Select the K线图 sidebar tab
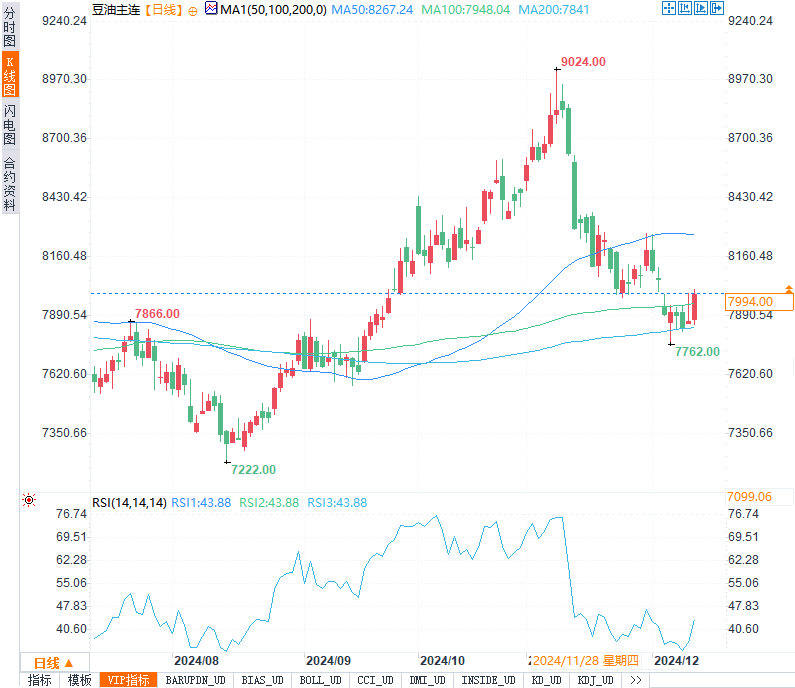This screenshot has height=688, width=795. [x=10, y=76]
